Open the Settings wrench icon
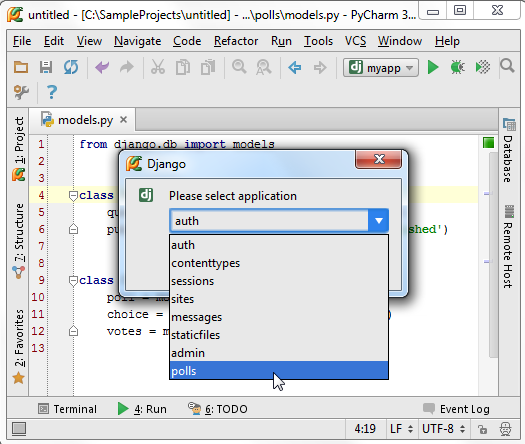 (x=21, y=92)
